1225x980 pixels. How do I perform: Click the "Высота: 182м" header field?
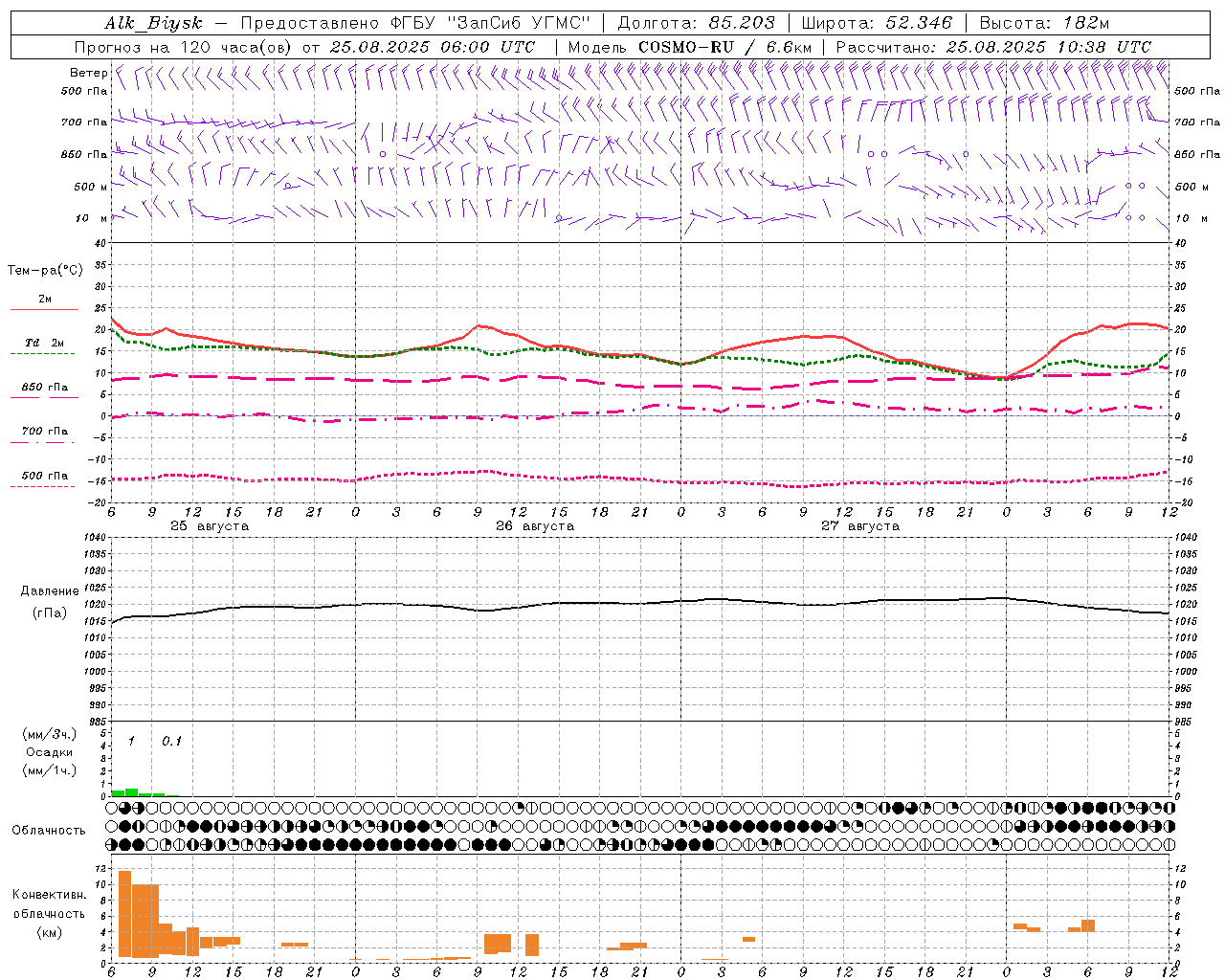1044,23
